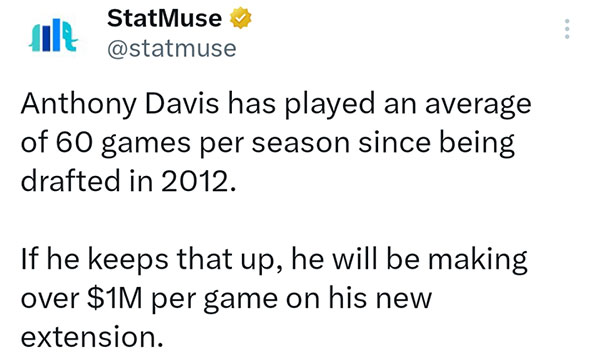Image resolution: width=600 pixels, height=362 pixels.
Task: Open the three-dot more options menu
Action: tap(567, 29)
